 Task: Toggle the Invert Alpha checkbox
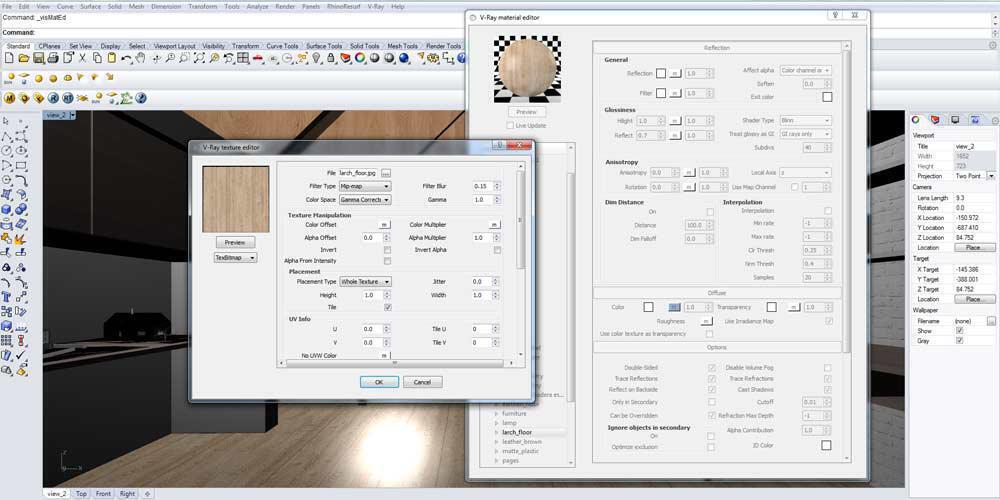(497, 250)
